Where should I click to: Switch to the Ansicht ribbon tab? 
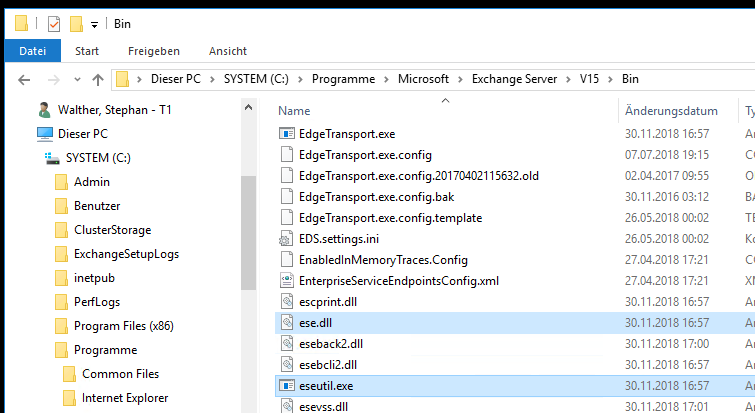click(x=228, y=51)
